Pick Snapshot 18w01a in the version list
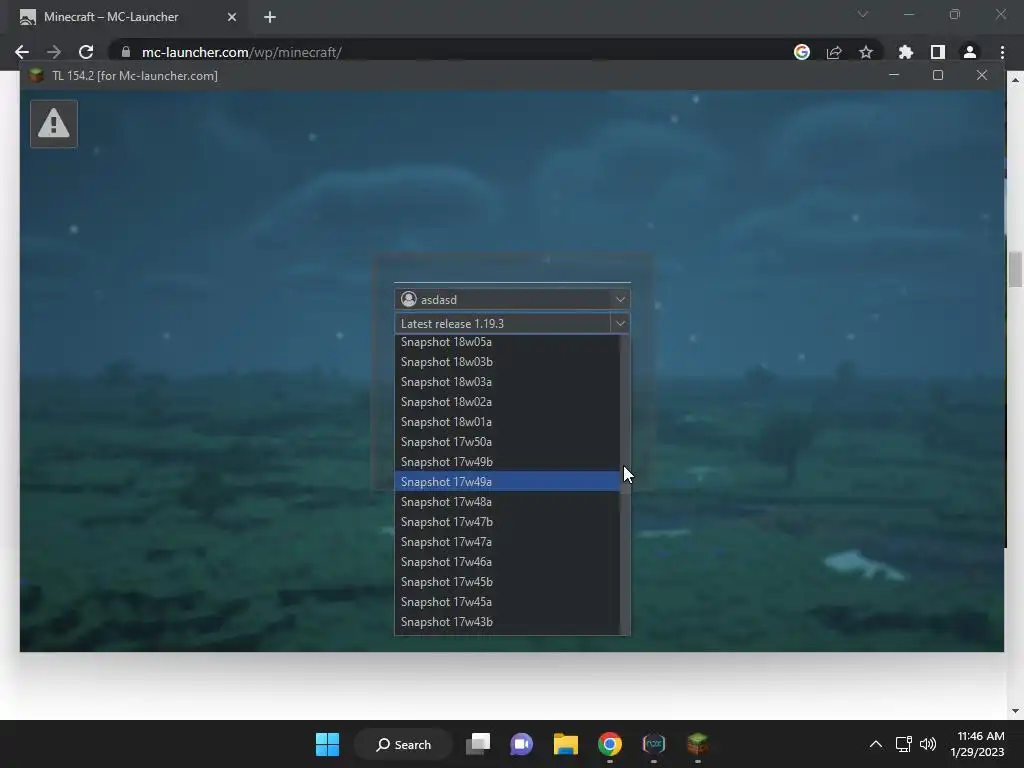This screenshot has width=1024, height=768. click(x=507, y=422)
